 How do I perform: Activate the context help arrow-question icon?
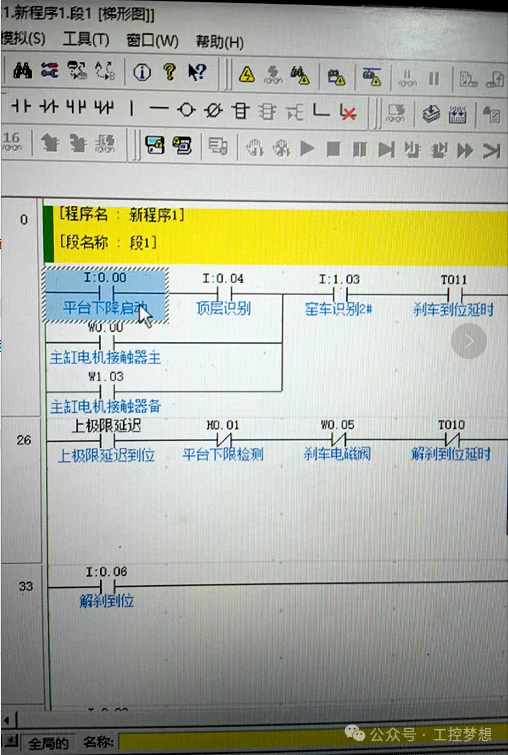[x=197, y=72]
